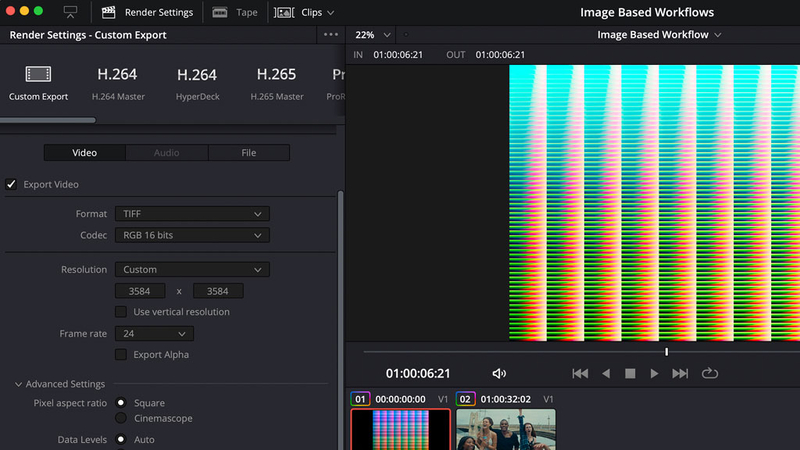Open Render Settings three-dot options menu

[331, 35]
